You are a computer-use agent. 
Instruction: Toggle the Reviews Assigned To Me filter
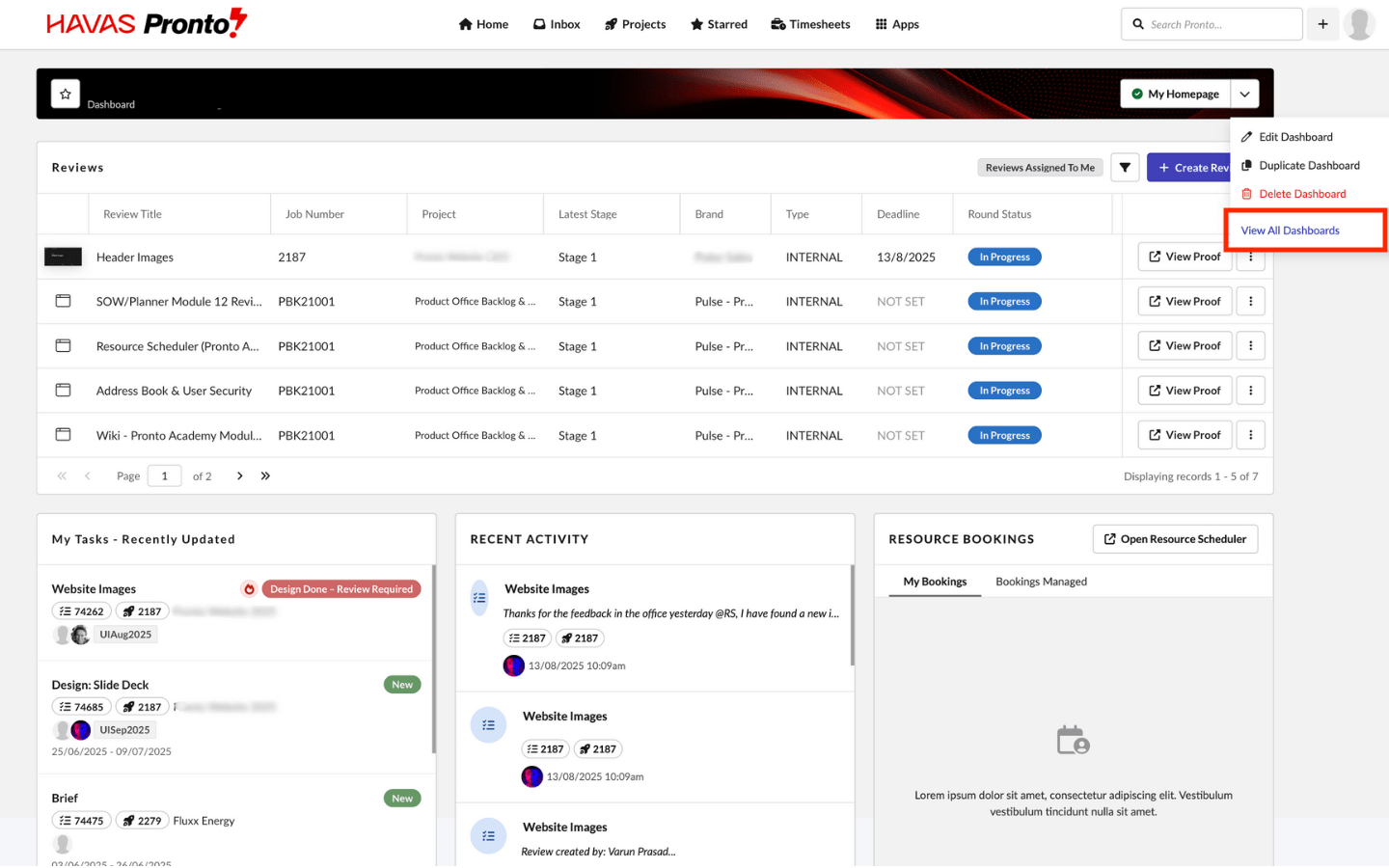(1039, 168)
